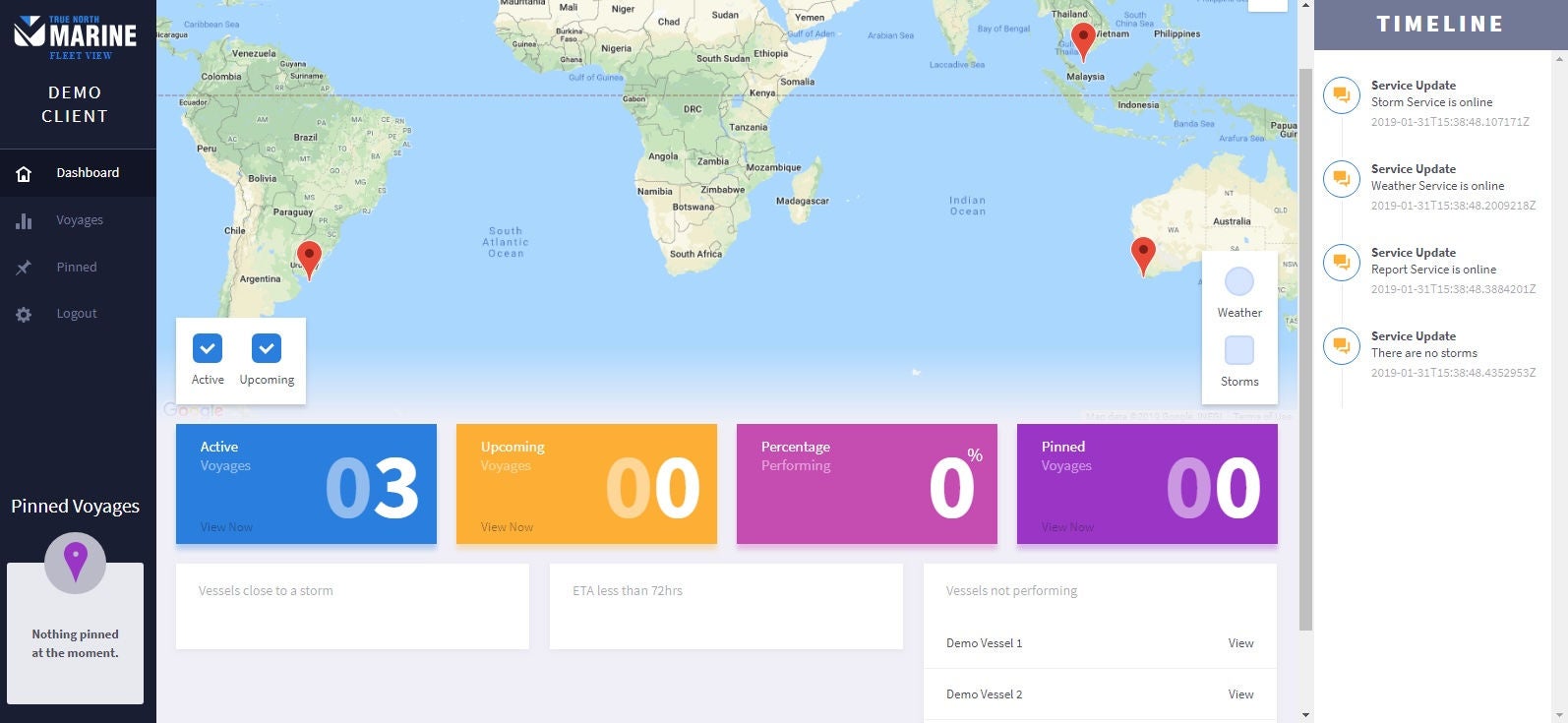Click the Report Service online chat icon
This screenshot has height=723, width=1568.
pos(1341,263)
